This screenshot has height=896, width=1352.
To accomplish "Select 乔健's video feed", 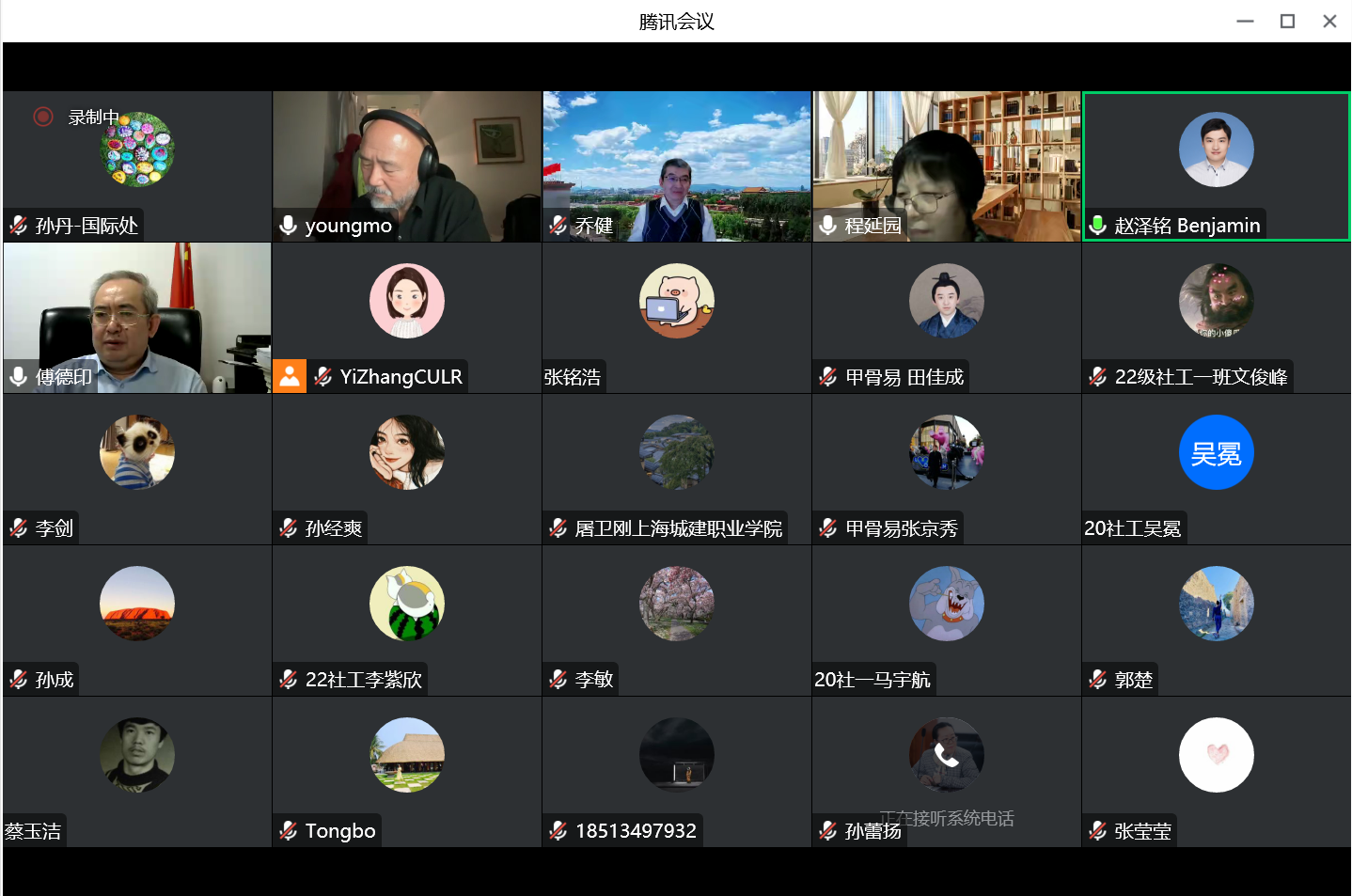I will click(677, 166).
